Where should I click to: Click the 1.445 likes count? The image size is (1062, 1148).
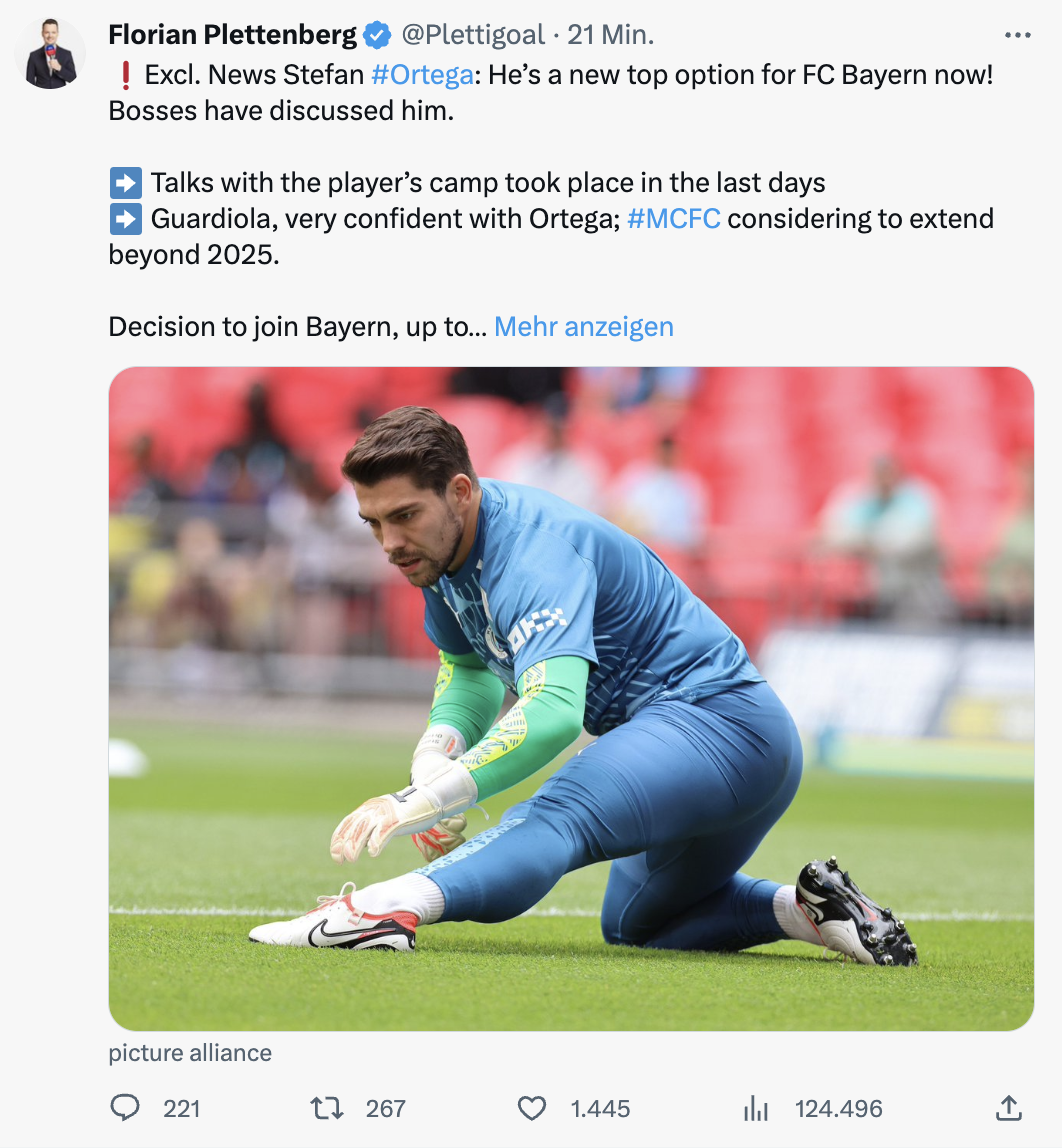click(x=600, y=1108)
